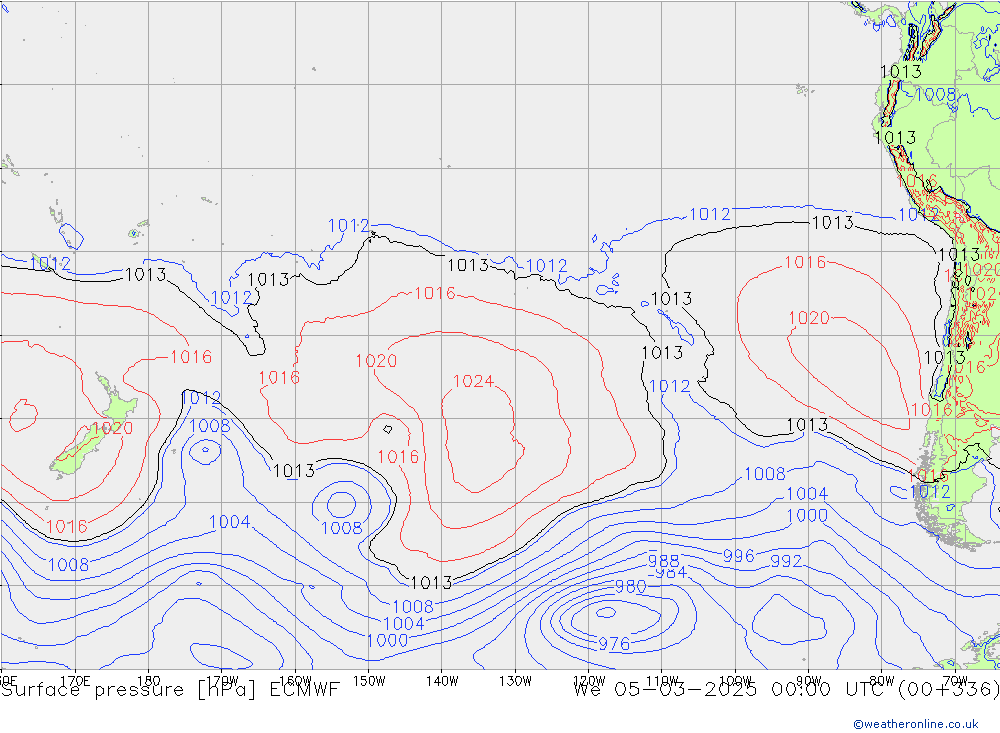Click the 1024 high pressure contour label
This screenshot has height=733, width=1000.
(473, 381)
